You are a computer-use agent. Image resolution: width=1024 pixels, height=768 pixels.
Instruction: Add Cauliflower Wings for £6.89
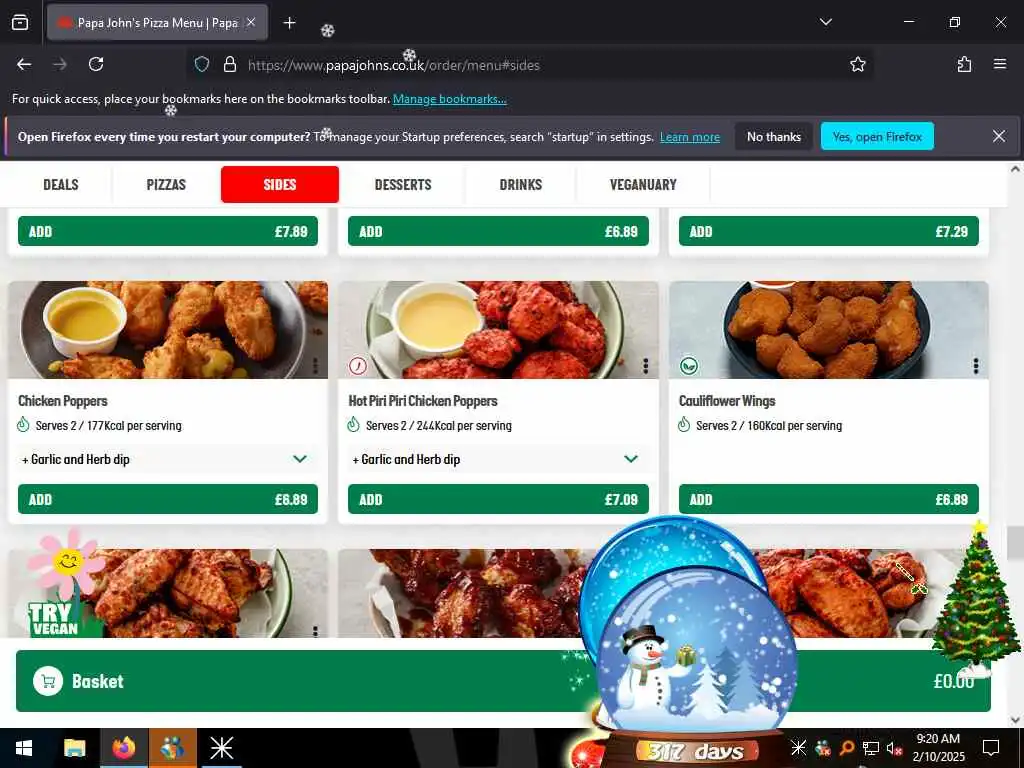click(829, 500)
